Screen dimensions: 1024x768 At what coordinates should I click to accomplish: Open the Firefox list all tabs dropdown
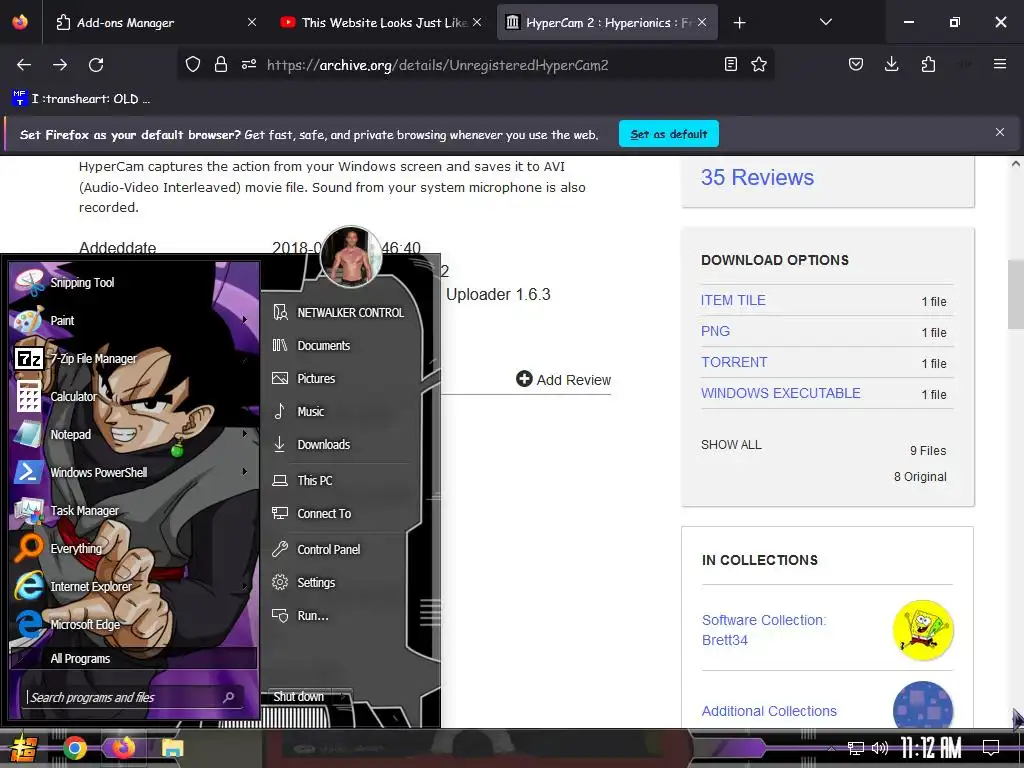coord(825,22)
